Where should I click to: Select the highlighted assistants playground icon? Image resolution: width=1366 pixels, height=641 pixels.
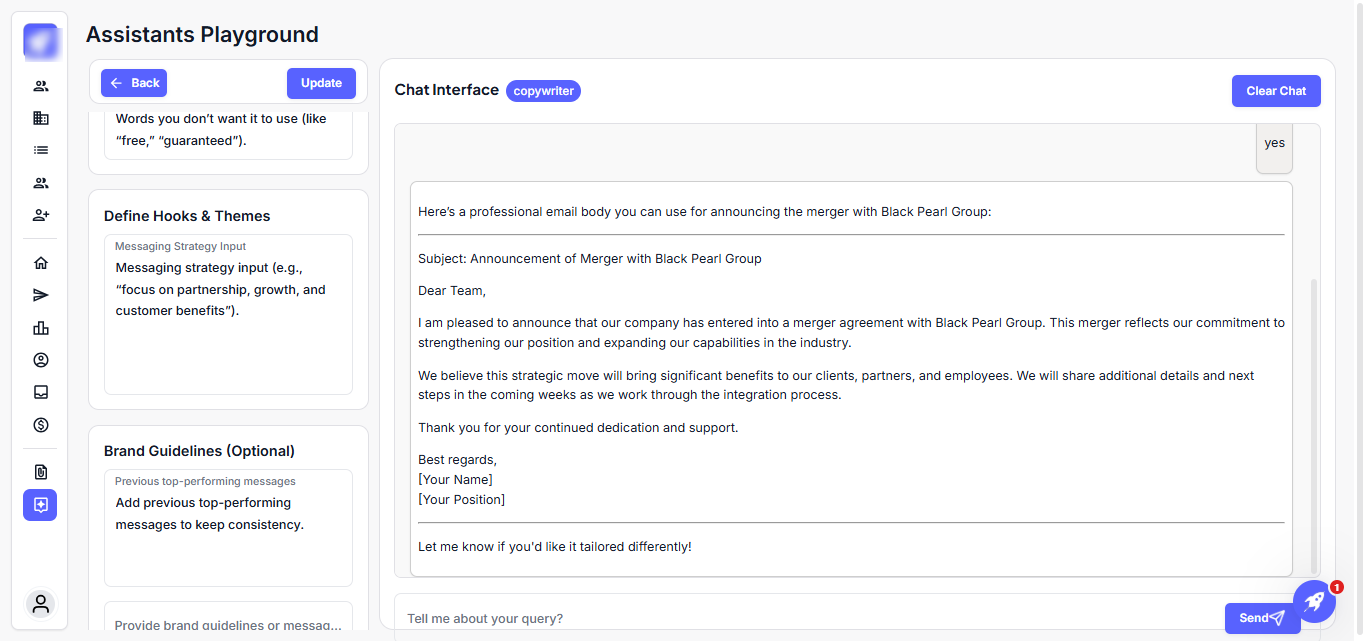pyautogui.click(x=40, y=505)
